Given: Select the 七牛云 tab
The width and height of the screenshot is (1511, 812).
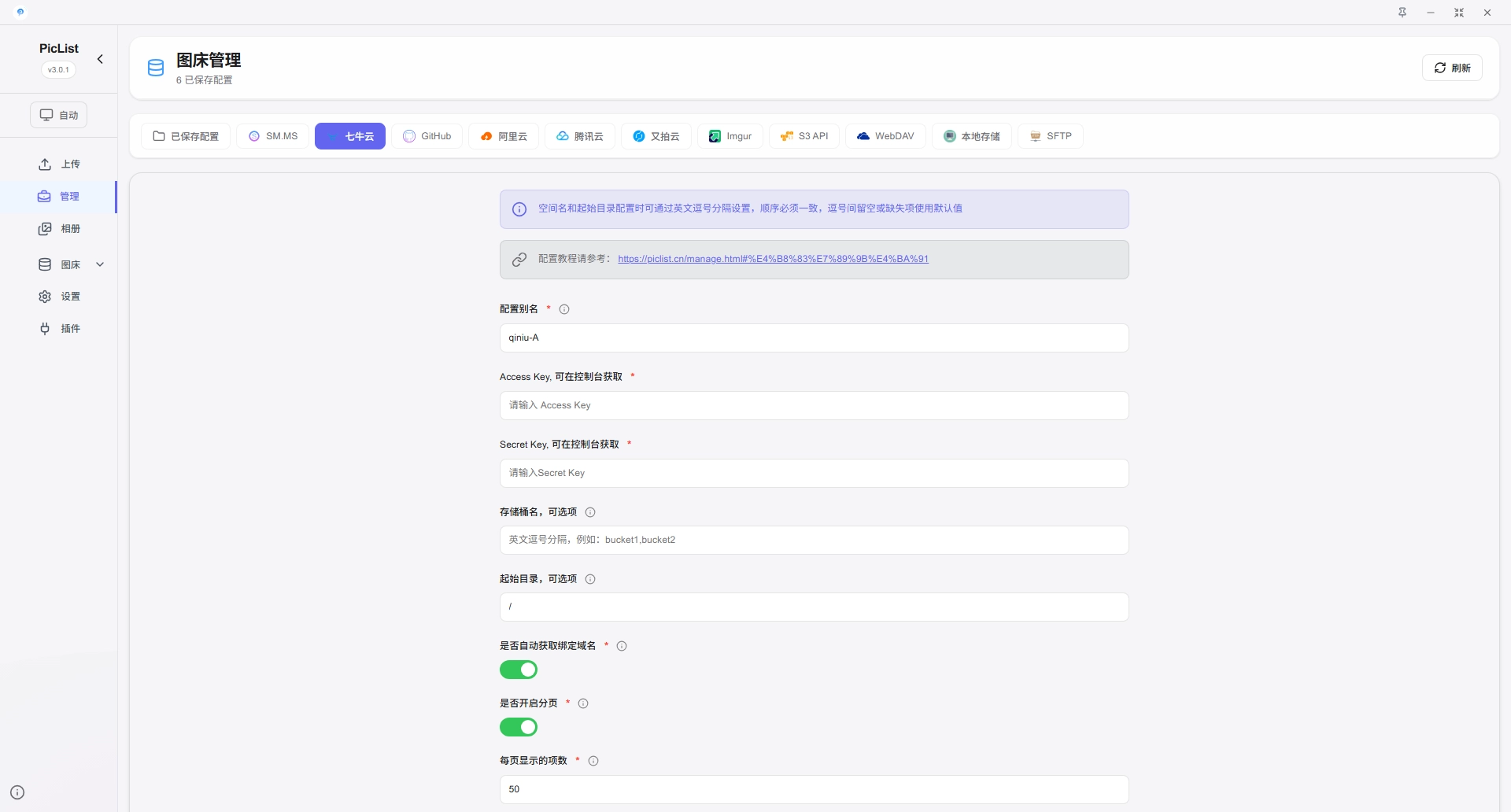Looking at the screenshot, I should click(x=350, y=136).
